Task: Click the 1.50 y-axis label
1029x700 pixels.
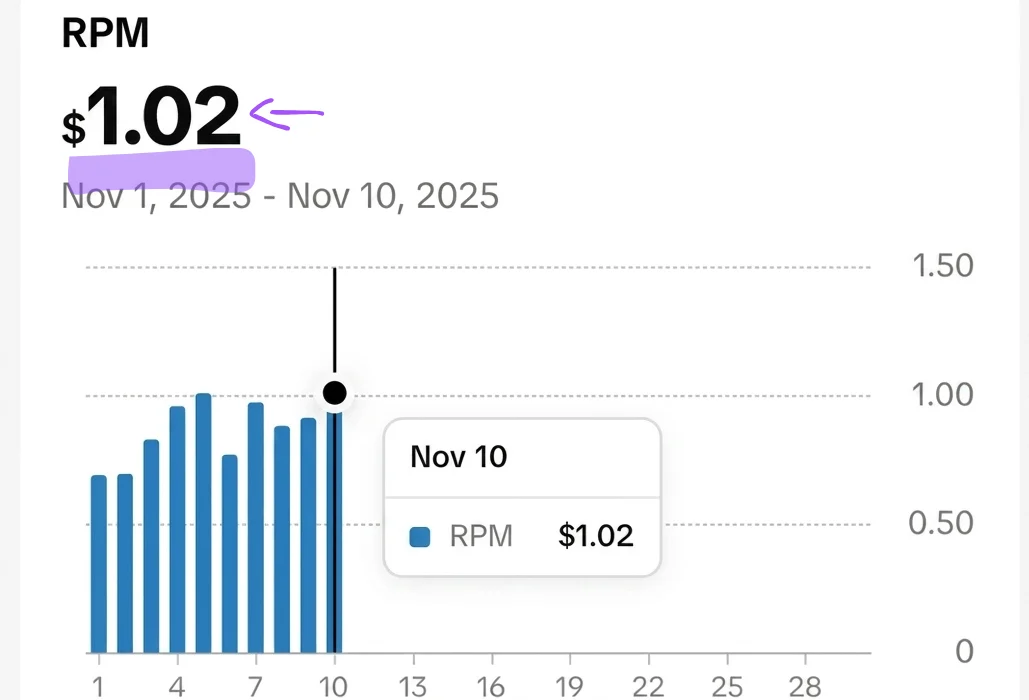Action: [943, 266]
